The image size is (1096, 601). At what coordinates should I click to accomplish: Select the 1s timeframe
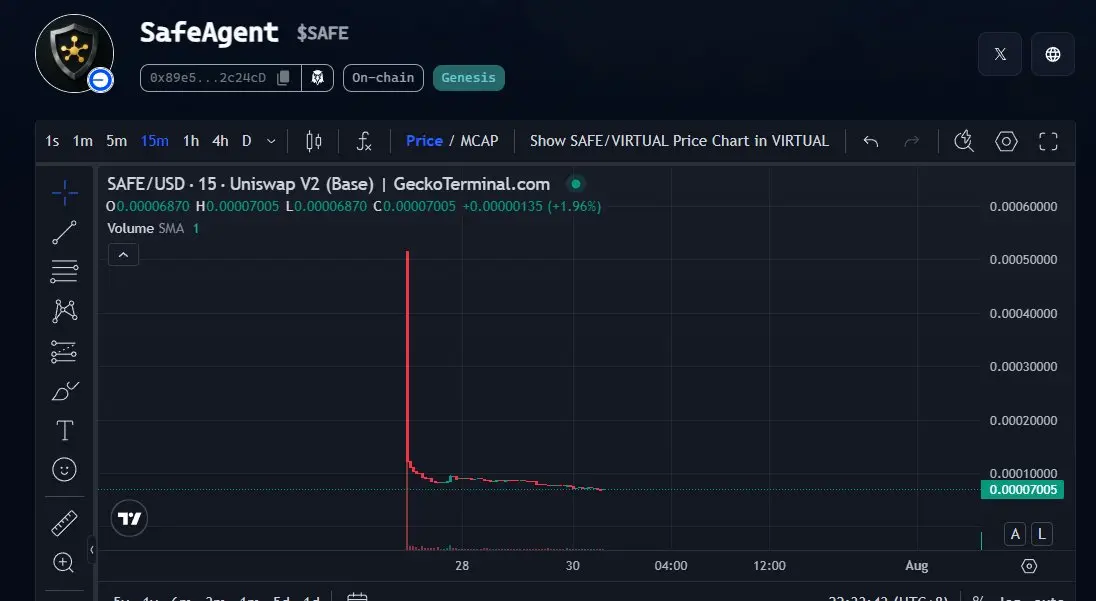52,141
